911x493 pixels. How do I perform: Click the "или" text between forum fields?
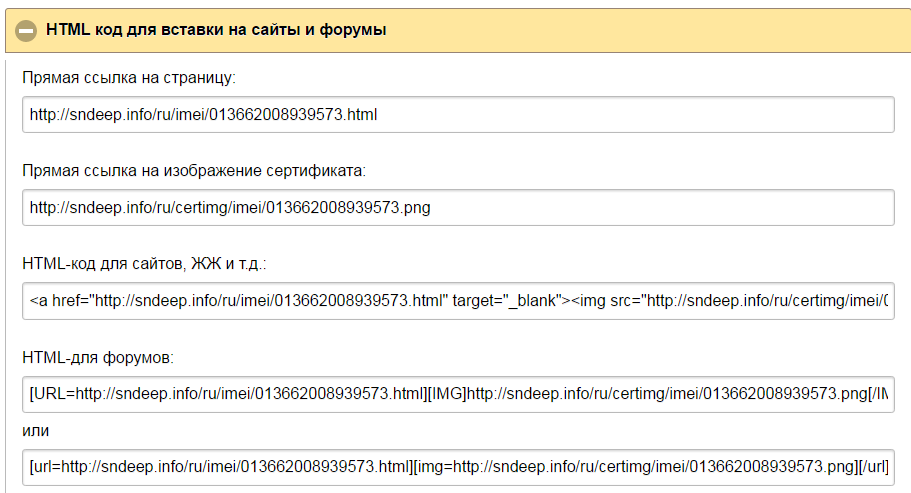(x=36, y=430)
